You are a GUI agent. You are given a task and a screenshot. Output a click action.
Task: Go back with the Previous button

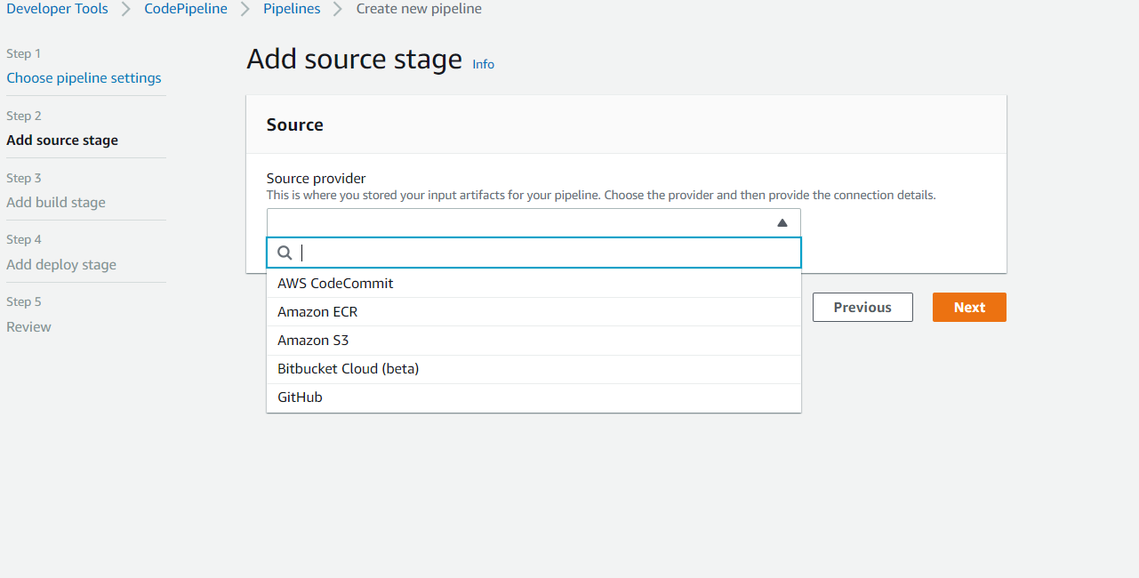[862, 307]
